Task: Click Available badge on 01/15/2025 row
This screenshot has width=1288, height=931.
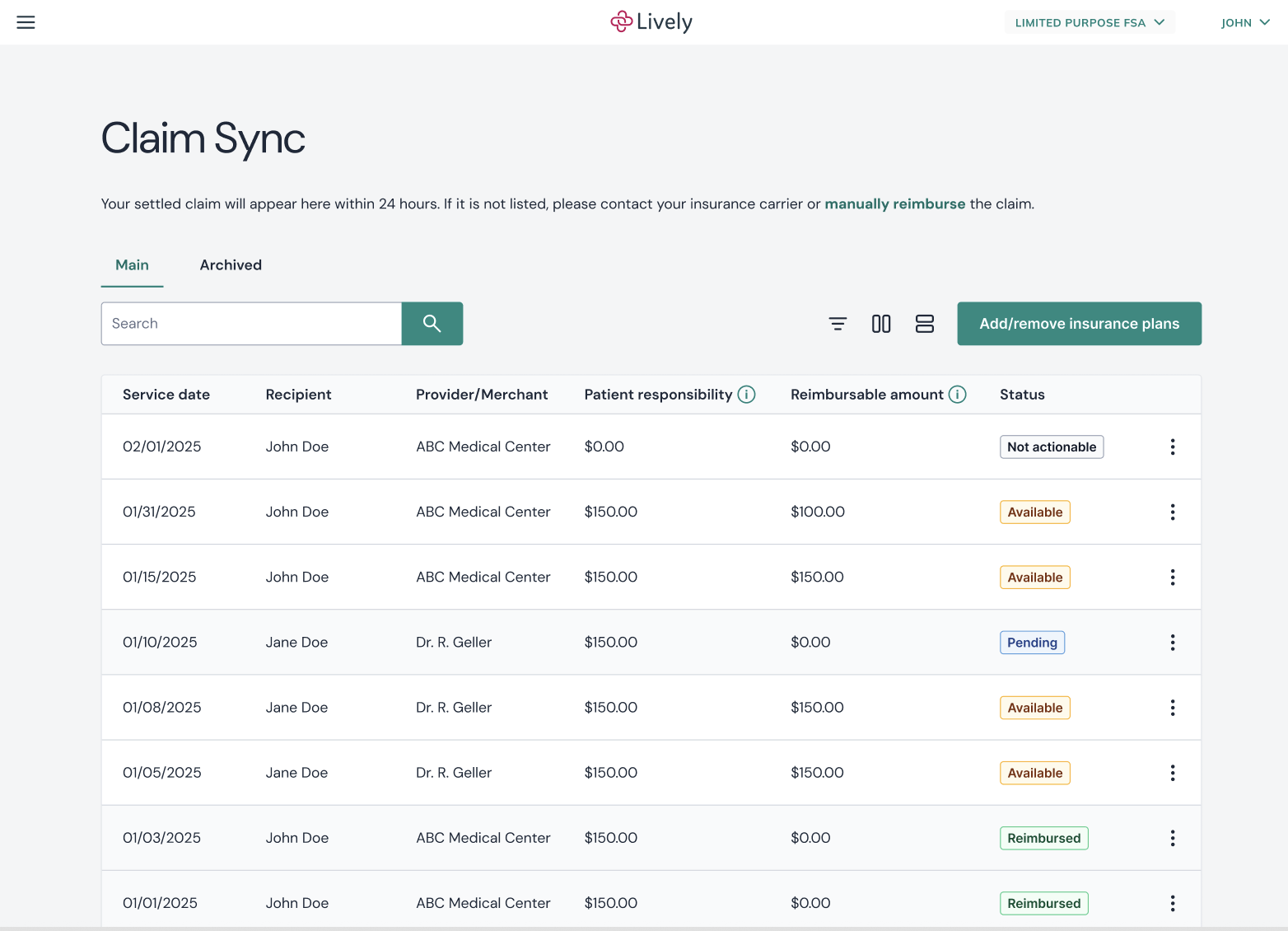Action: click(1035, 577)
